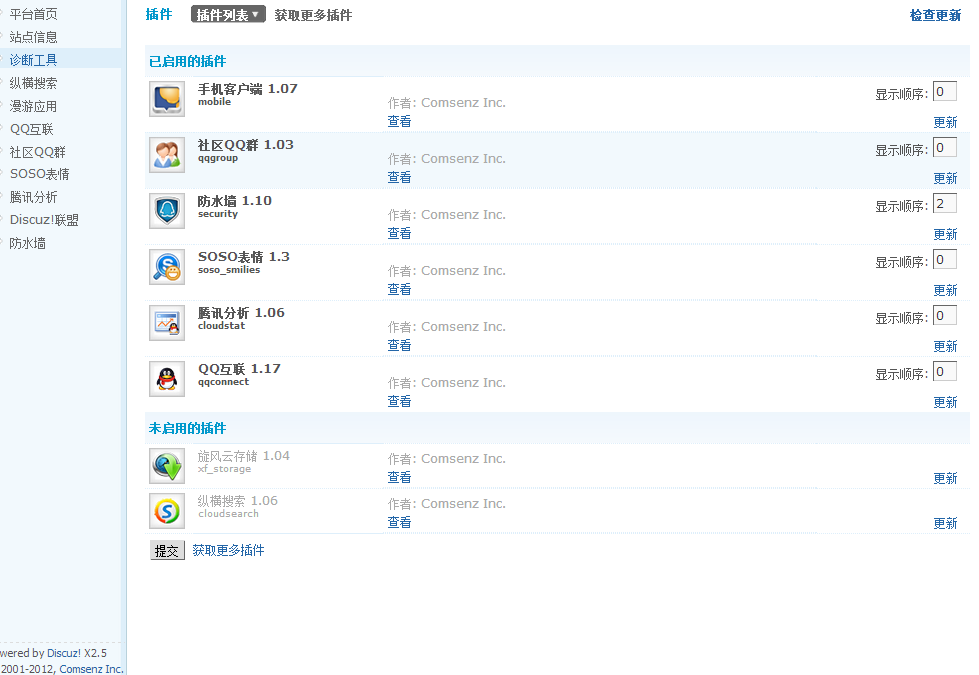979x675 pixels.
Task: Click the QQ互联 penguin icon
Action: 167,379
